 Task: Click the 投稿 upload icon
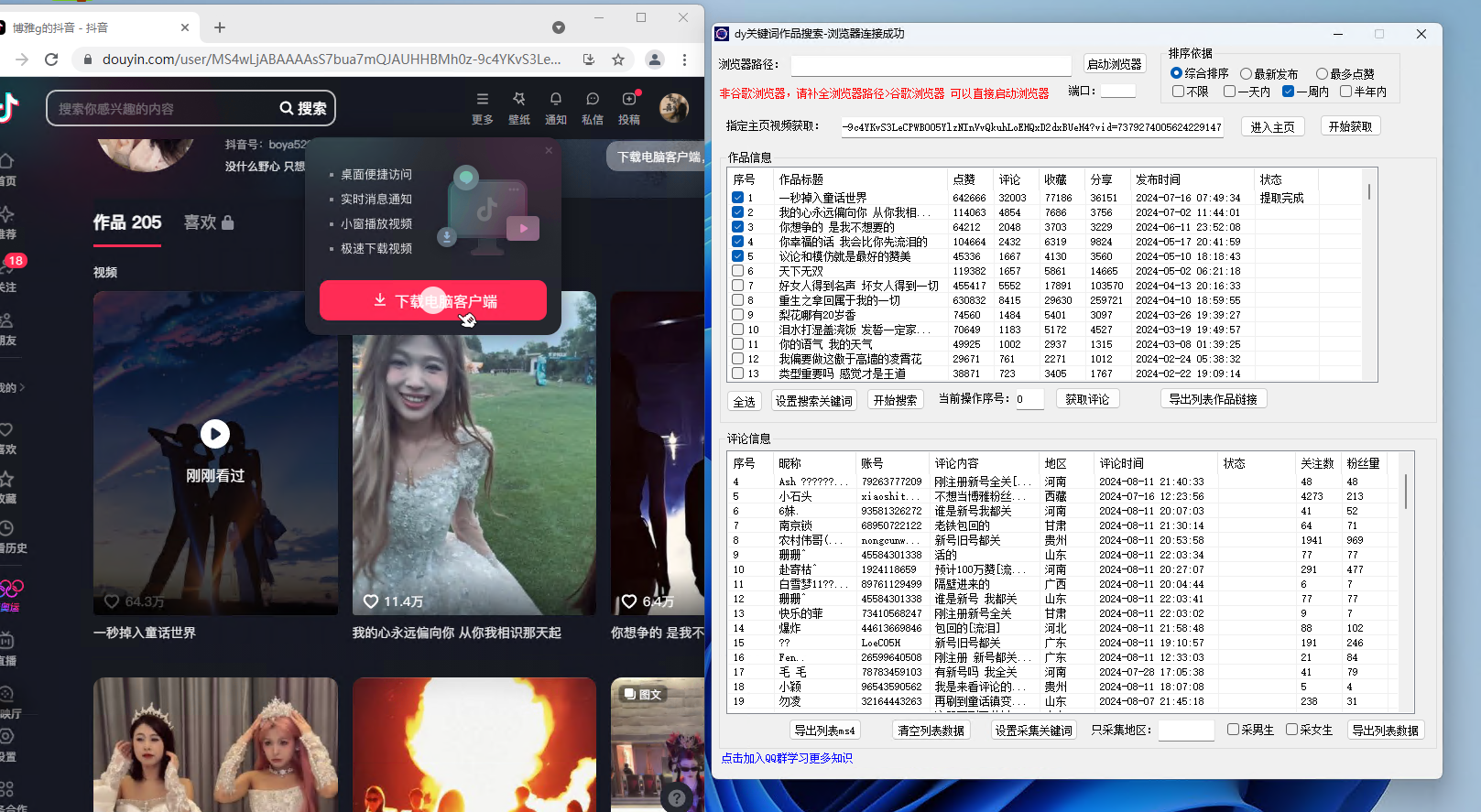629,108
